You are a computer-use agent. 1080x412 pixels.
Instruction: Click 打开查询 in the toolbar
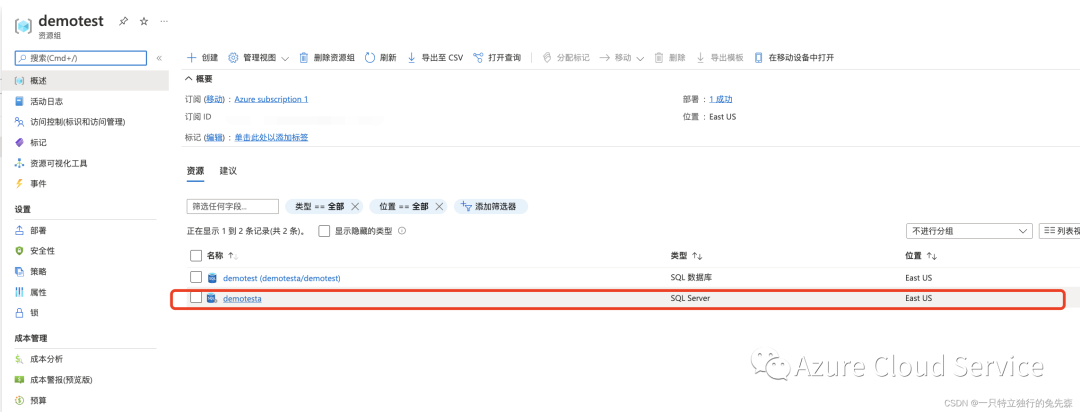click(x=497, y=58)
